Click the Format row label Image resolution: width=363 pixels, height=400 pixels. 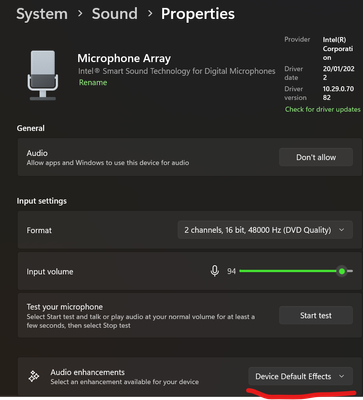(x=39, y=230)
